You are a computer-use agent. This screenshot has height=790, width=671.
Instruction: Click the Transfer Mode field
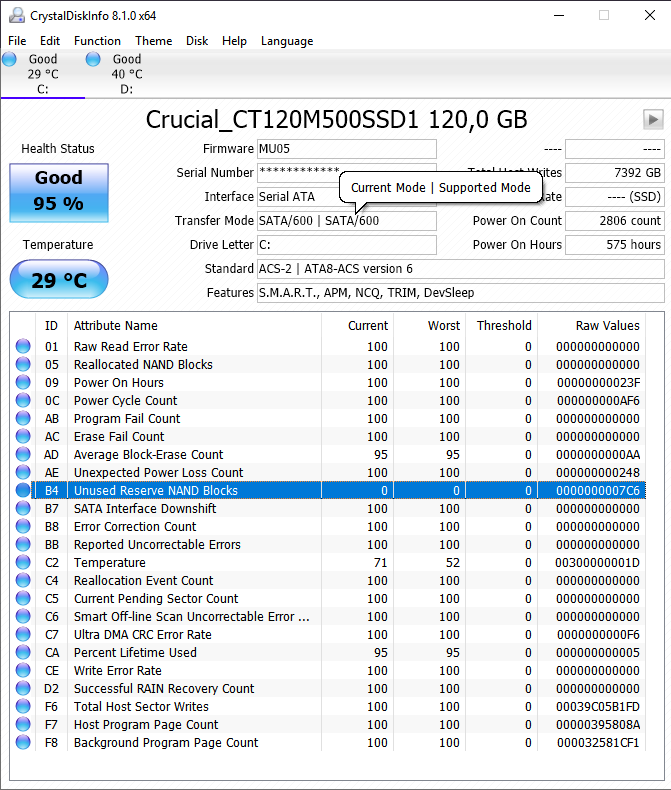347,221
